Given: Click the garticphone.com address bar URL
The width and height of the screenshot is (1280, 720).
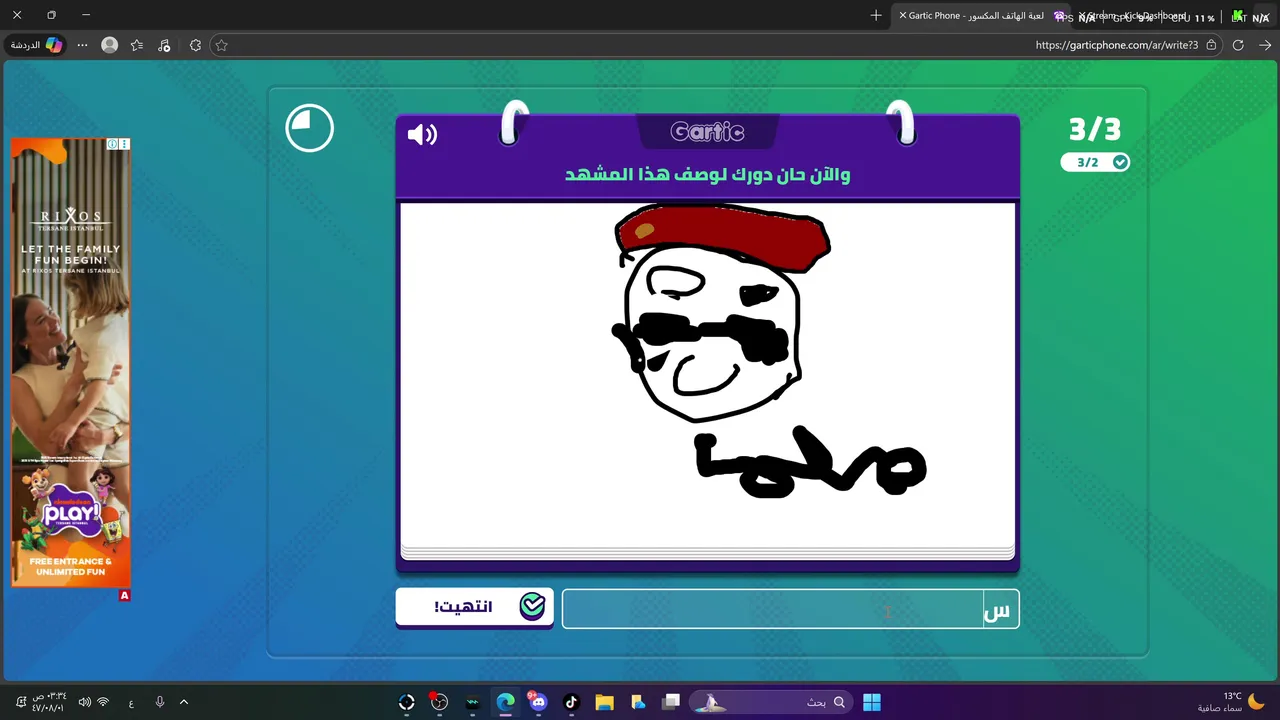Looking at the screenshot, I should point(1116,45).
